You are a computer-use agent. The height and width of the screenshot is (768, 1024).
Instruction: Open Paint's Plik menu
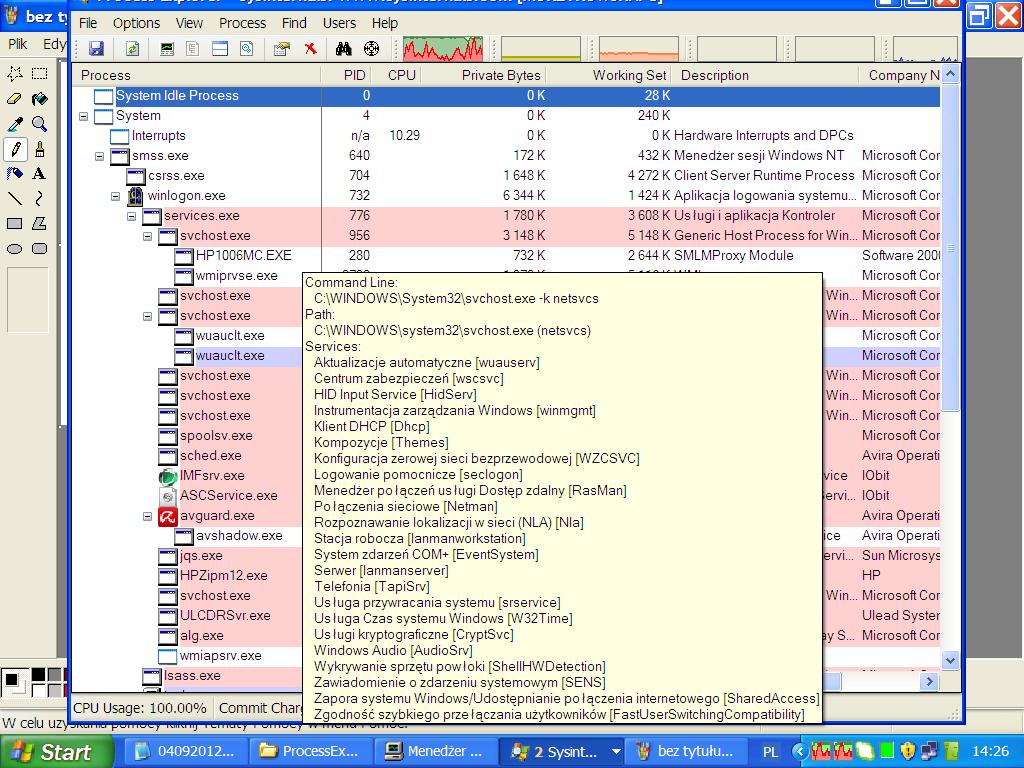tap(18, 44)
